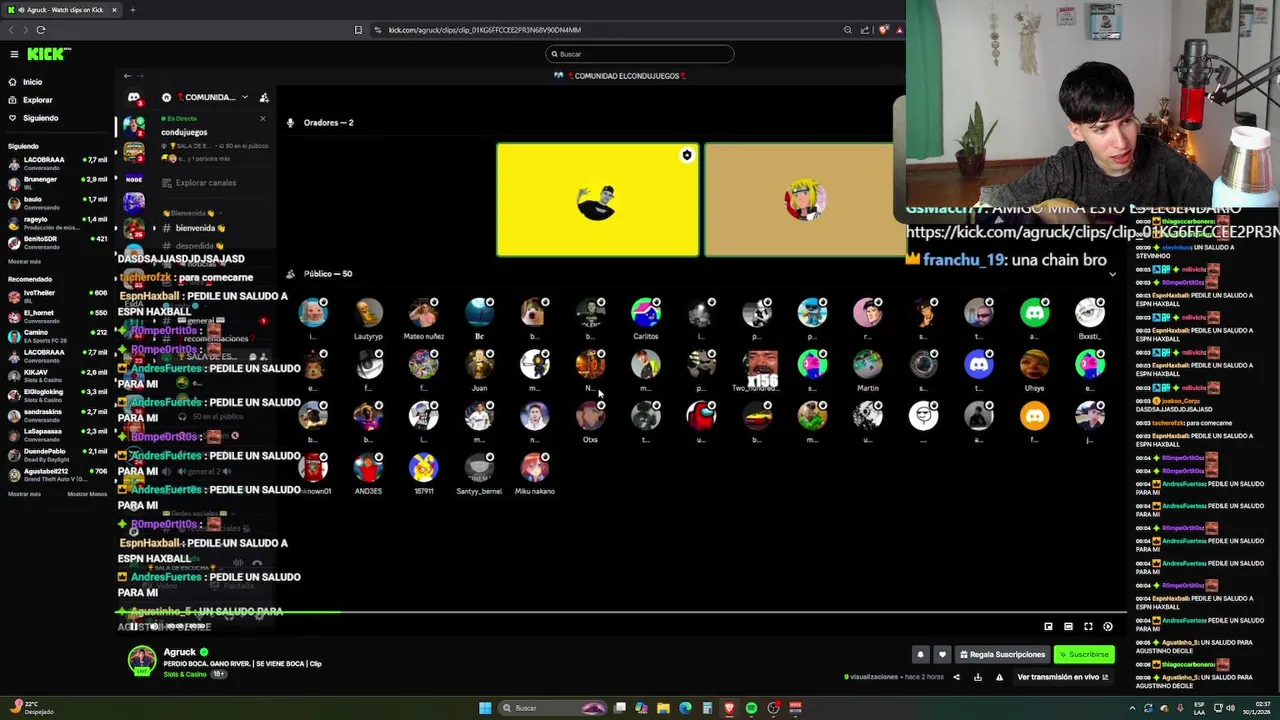Close the Agruck Watch clips tab
This screenshot has width=1280, height=720.
coord(114,10)
